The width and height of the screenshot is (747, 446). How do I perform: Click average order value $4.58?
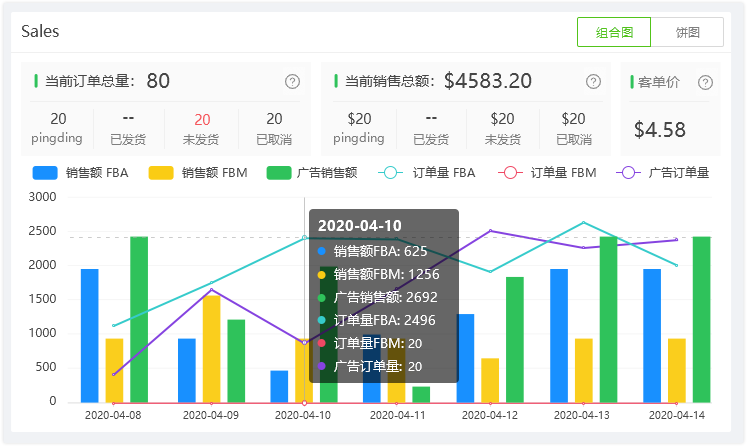pyautogui.click(x=660, y=130)
